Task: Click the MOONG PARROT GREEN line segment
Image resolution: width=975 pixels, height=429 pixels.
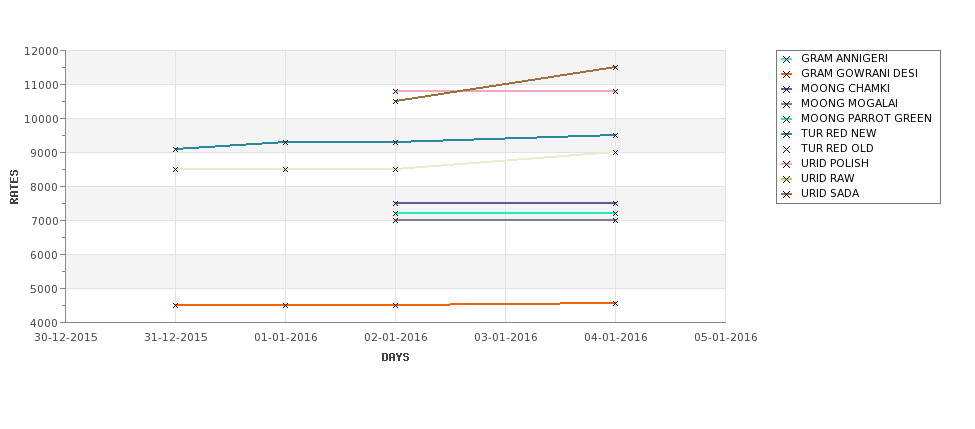Action: [505, 213]
